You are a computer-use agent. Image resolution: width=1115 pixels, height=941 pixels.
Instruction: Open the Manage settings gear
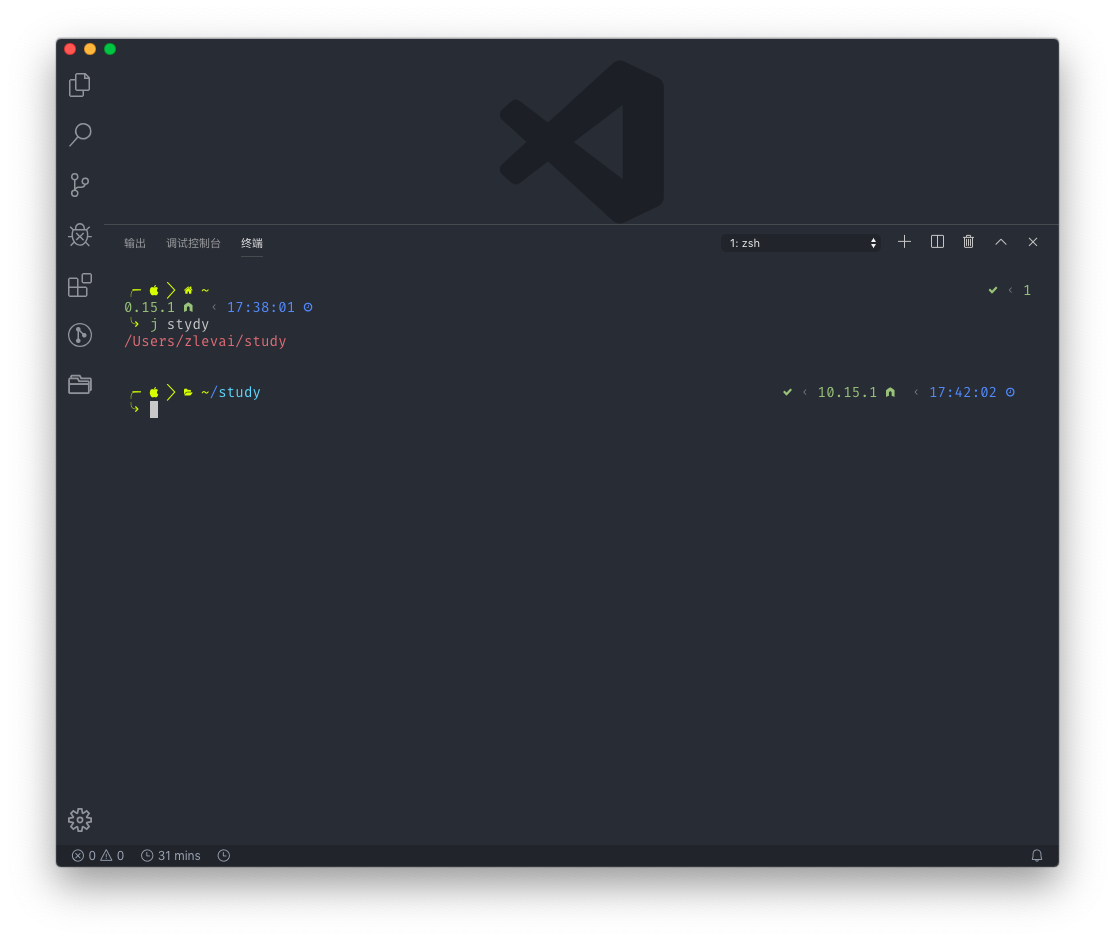tap(80, 820)
